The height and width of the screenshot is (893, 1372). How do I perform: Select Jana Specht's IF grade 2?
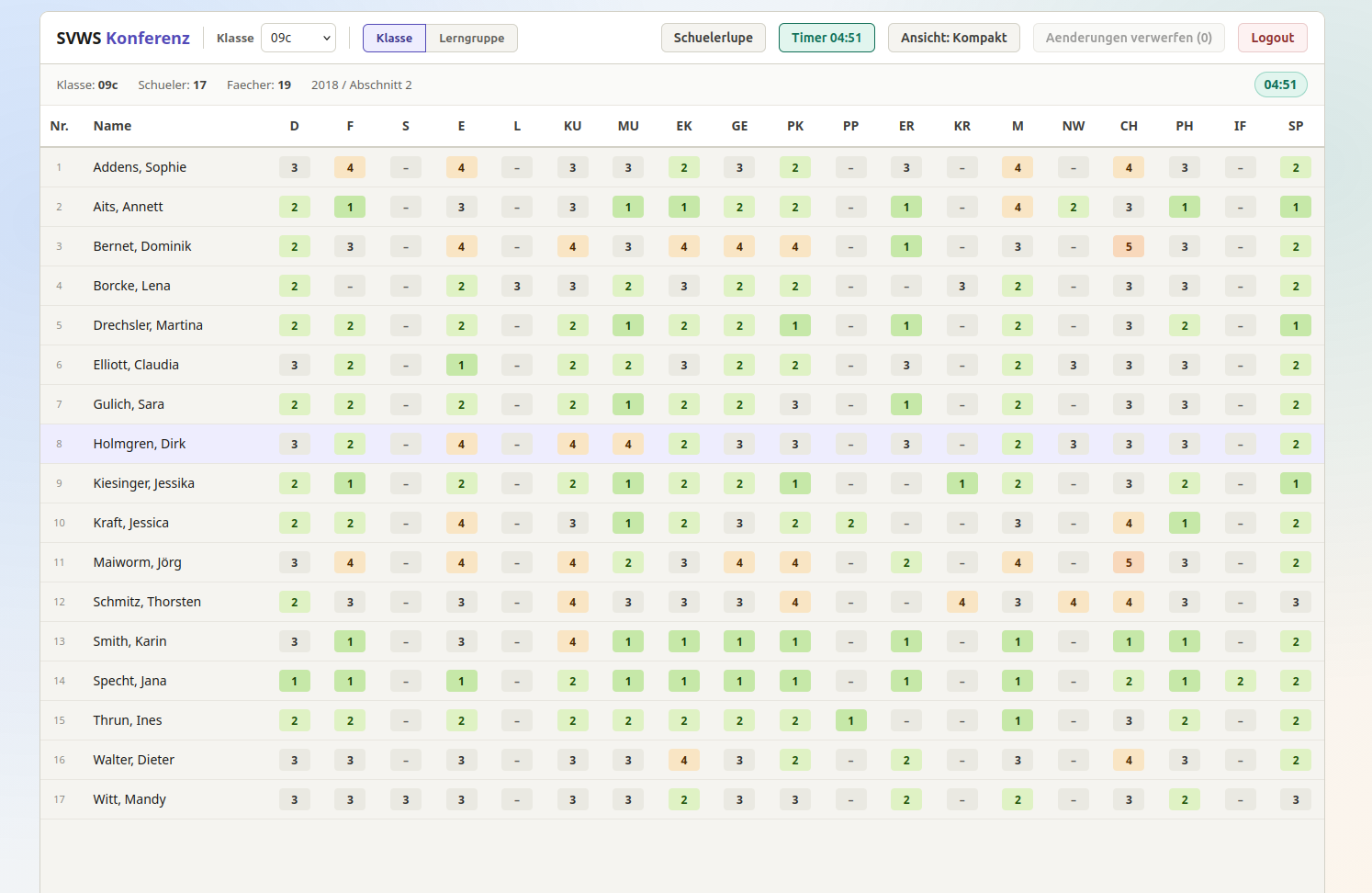click(x=1240, y=681)
